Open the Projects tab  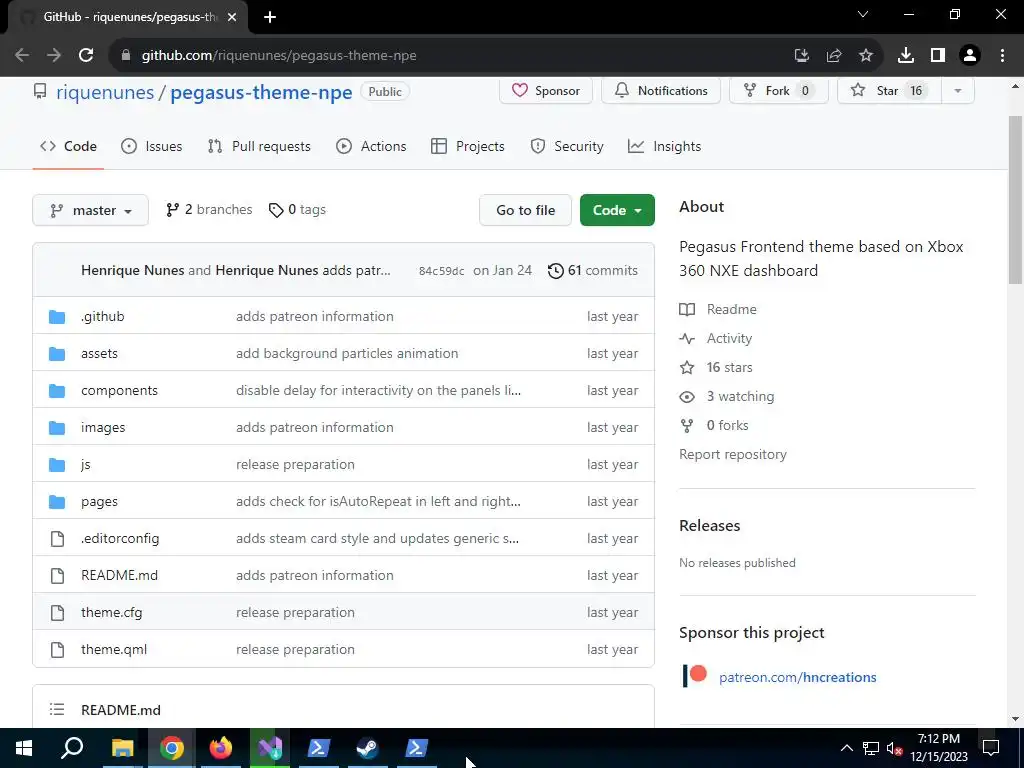pos(468,146)
